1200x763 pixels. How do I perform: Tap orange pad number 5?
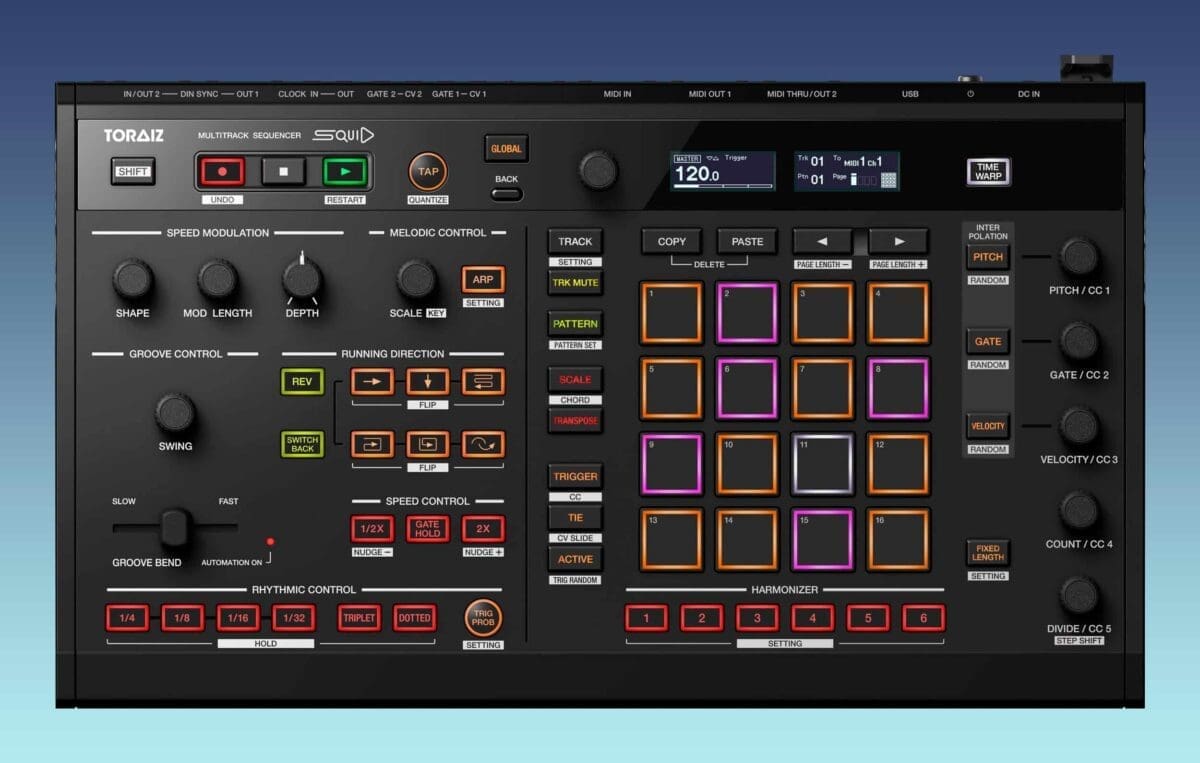(671, 388)
